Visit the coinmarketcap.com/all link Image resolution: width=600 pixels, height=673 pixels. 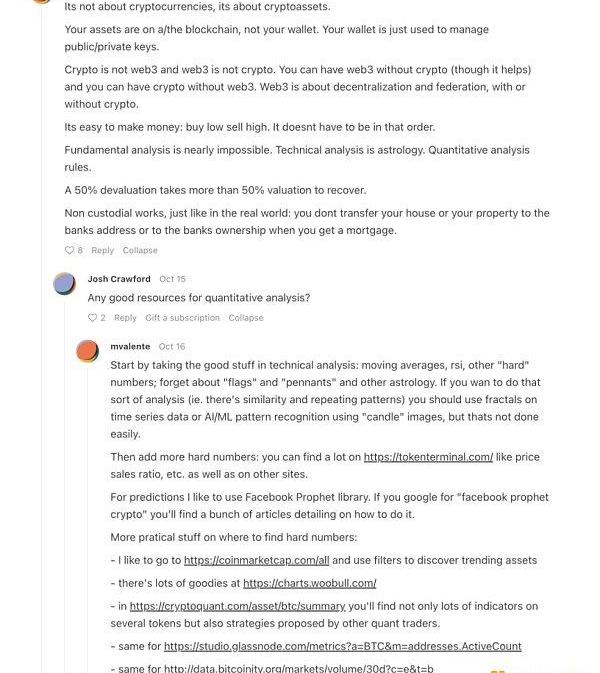pyautogui.click(x=256, y=560)
